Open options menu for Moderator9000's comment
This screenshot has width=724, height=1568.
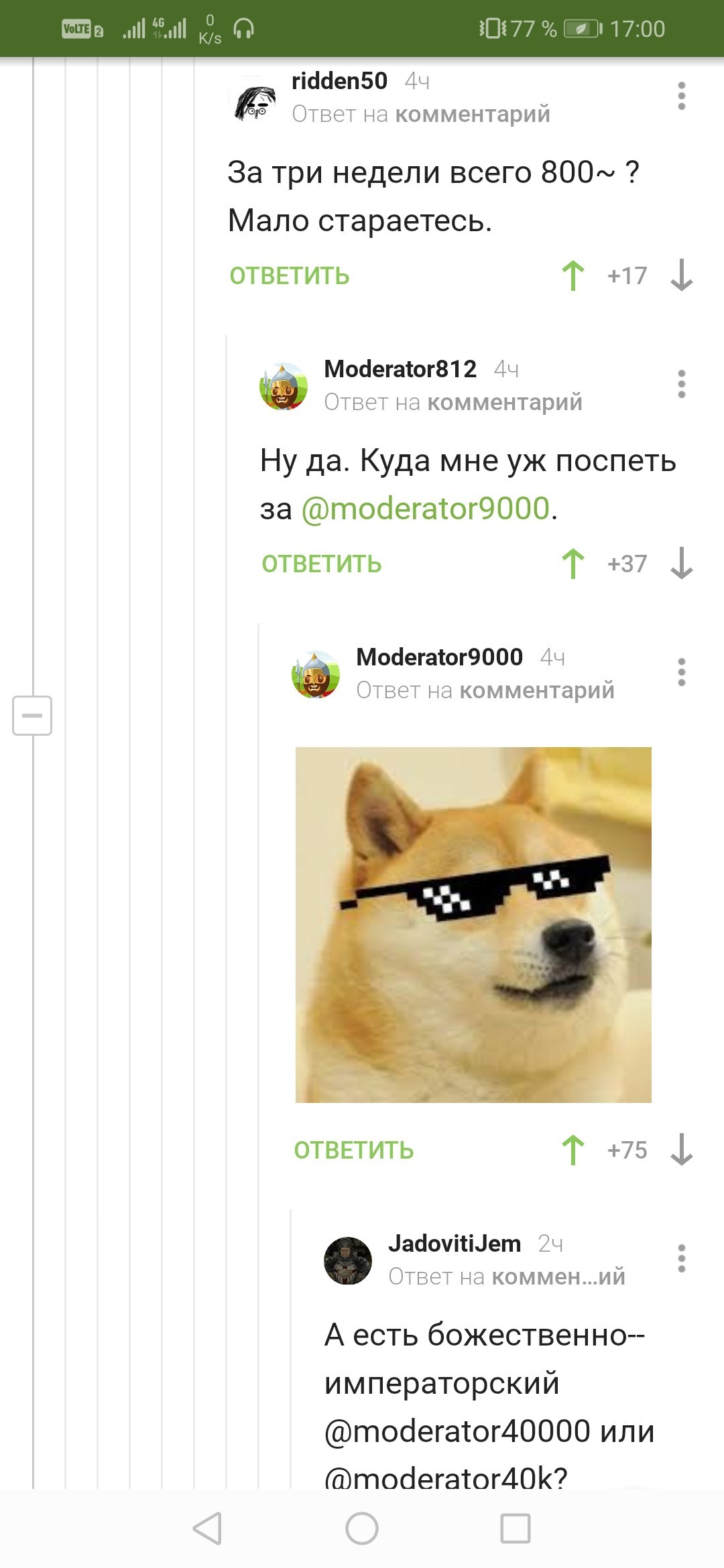click(682, 672)
